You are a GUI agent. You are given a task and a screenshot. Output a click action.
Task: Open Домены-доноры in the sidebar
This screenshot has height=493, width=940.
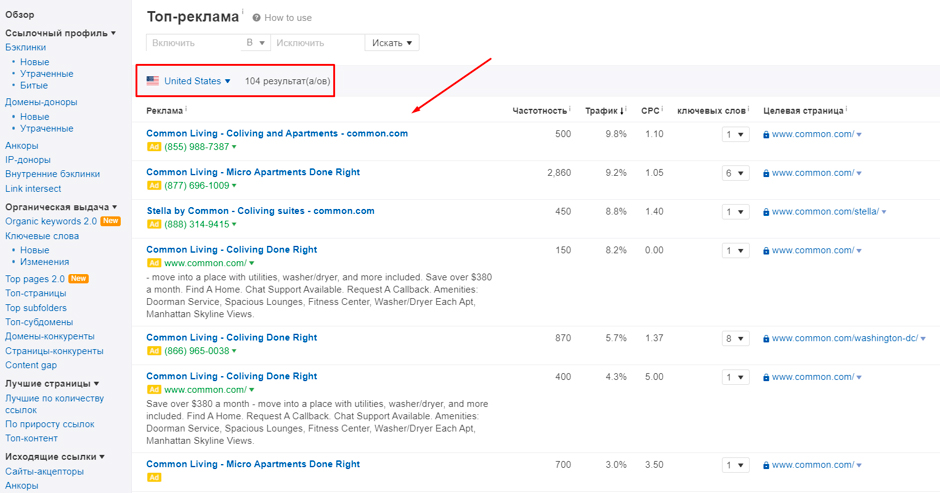(x=41, y=102)
